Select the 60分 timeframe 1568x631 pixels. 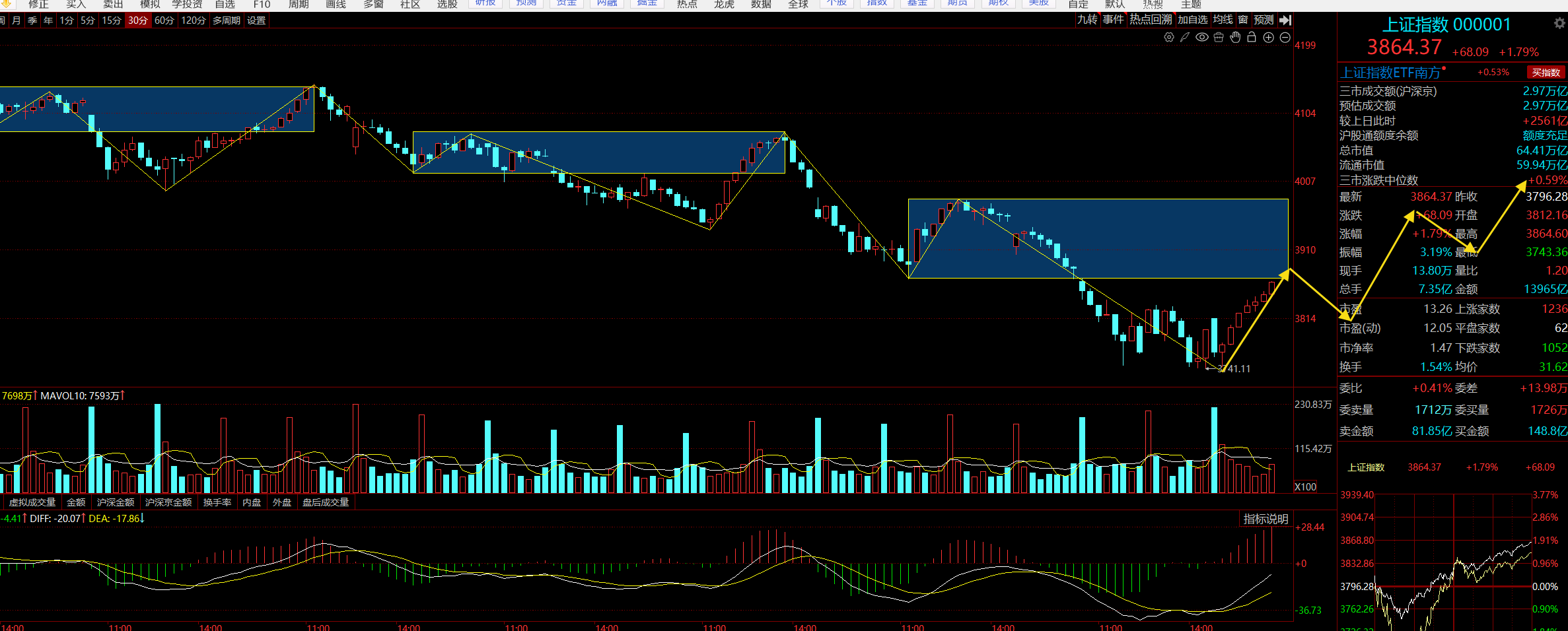pyautogui.click(x=164, y=20)
